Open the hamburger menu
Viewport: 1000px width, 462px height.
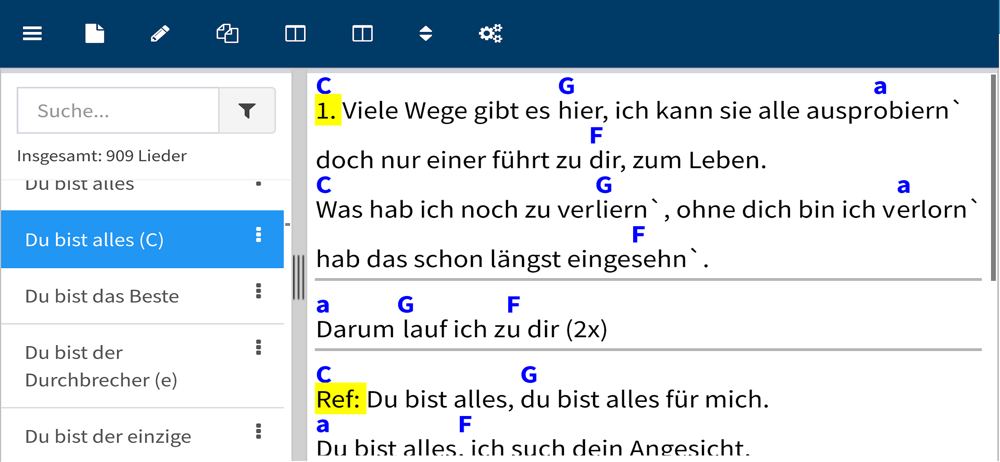click(33, 33)
